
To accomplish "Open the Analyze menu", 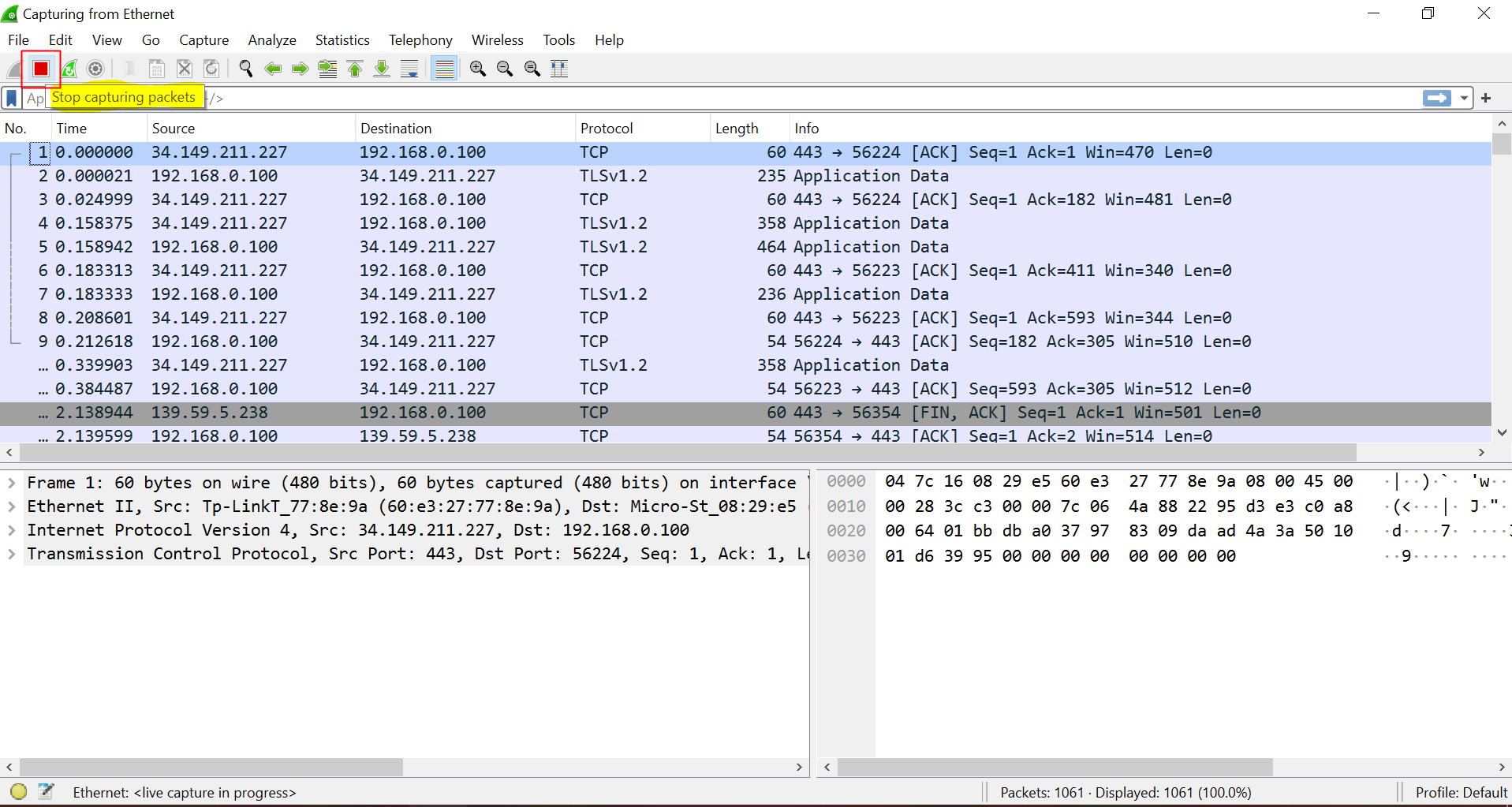I will [x=271, y=40].
